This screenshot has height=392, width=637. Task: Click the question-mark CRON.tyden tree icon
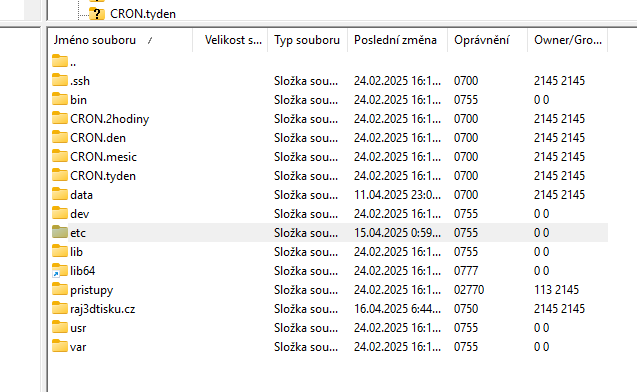click(x=97, y=14)
